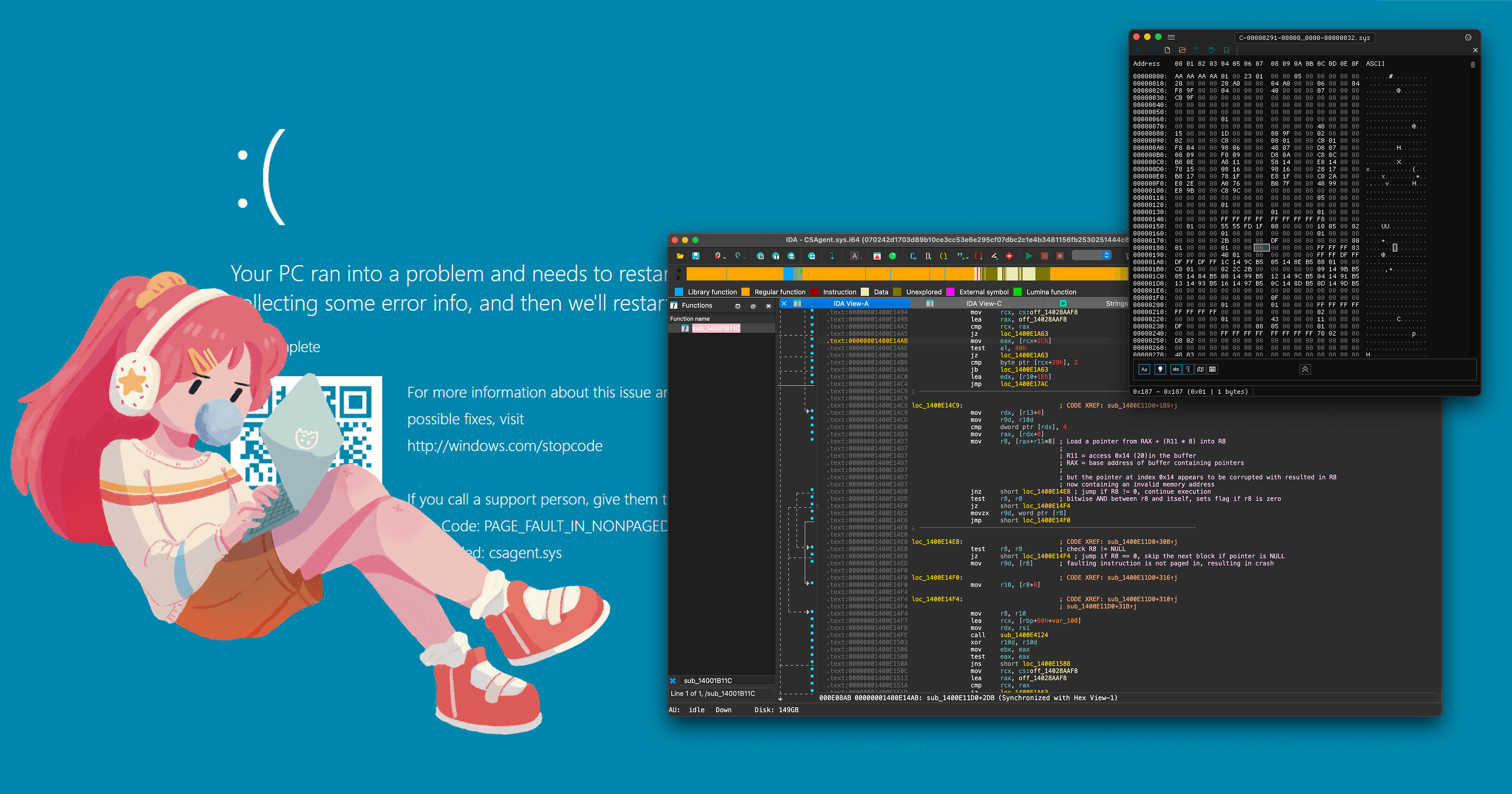Switch to the Strings tab
Image resolution: width=1512 pixels, height=794 pixels.
(1116, 304)
